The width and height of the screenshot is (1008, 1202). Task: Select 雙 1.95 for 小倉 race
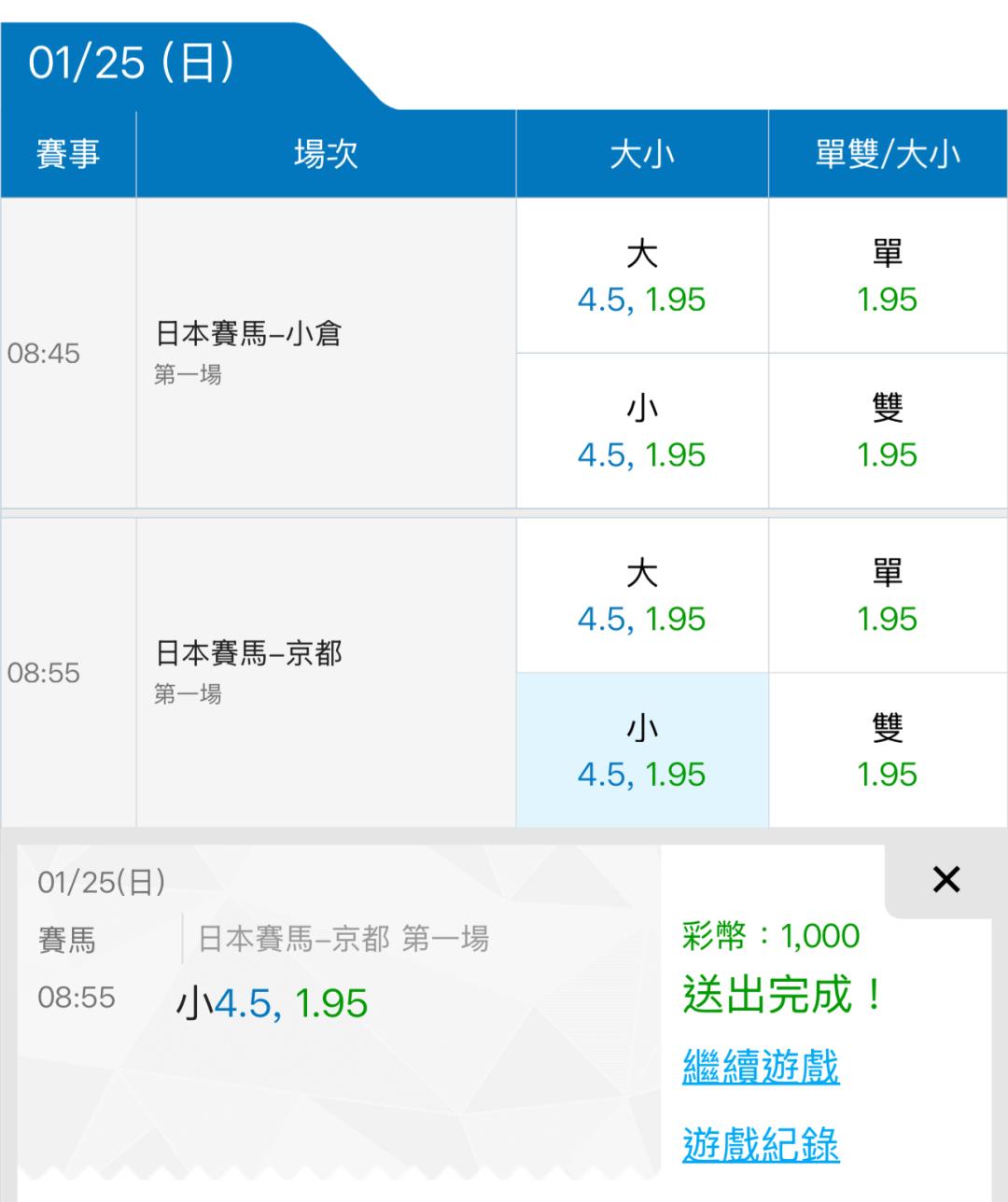point(887,431)
